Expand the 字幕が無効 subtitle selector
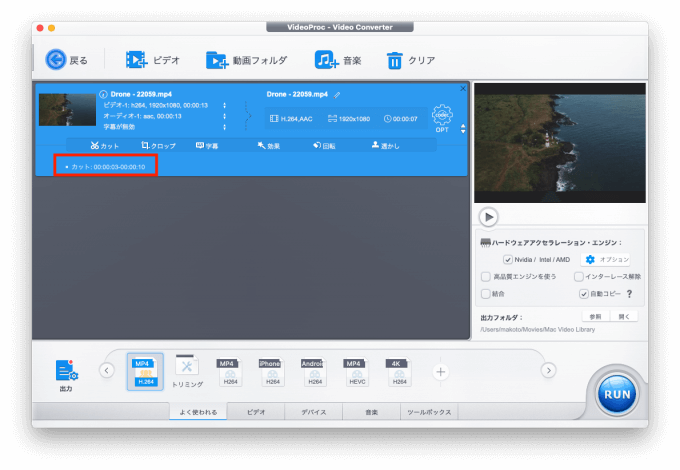 [x=224, y=127]
